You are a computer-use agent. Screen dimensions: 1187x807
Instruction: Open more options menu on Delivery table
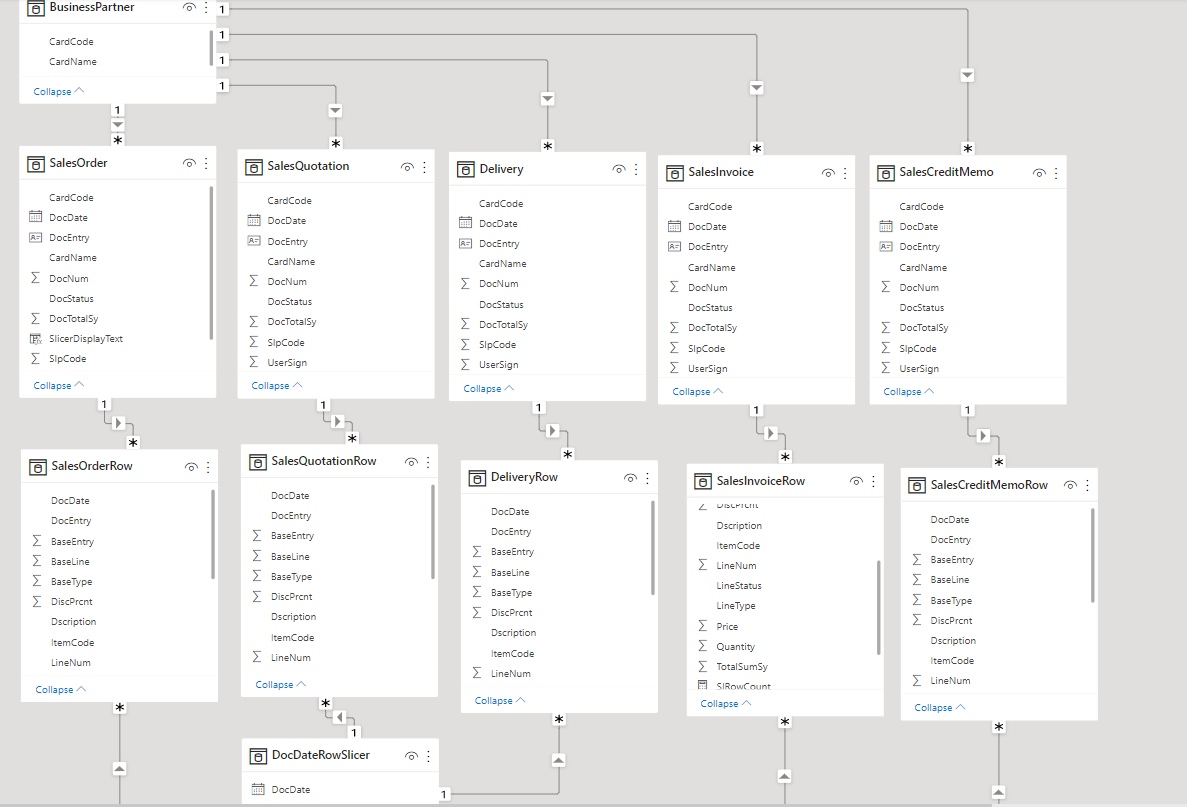click(636, 169)
